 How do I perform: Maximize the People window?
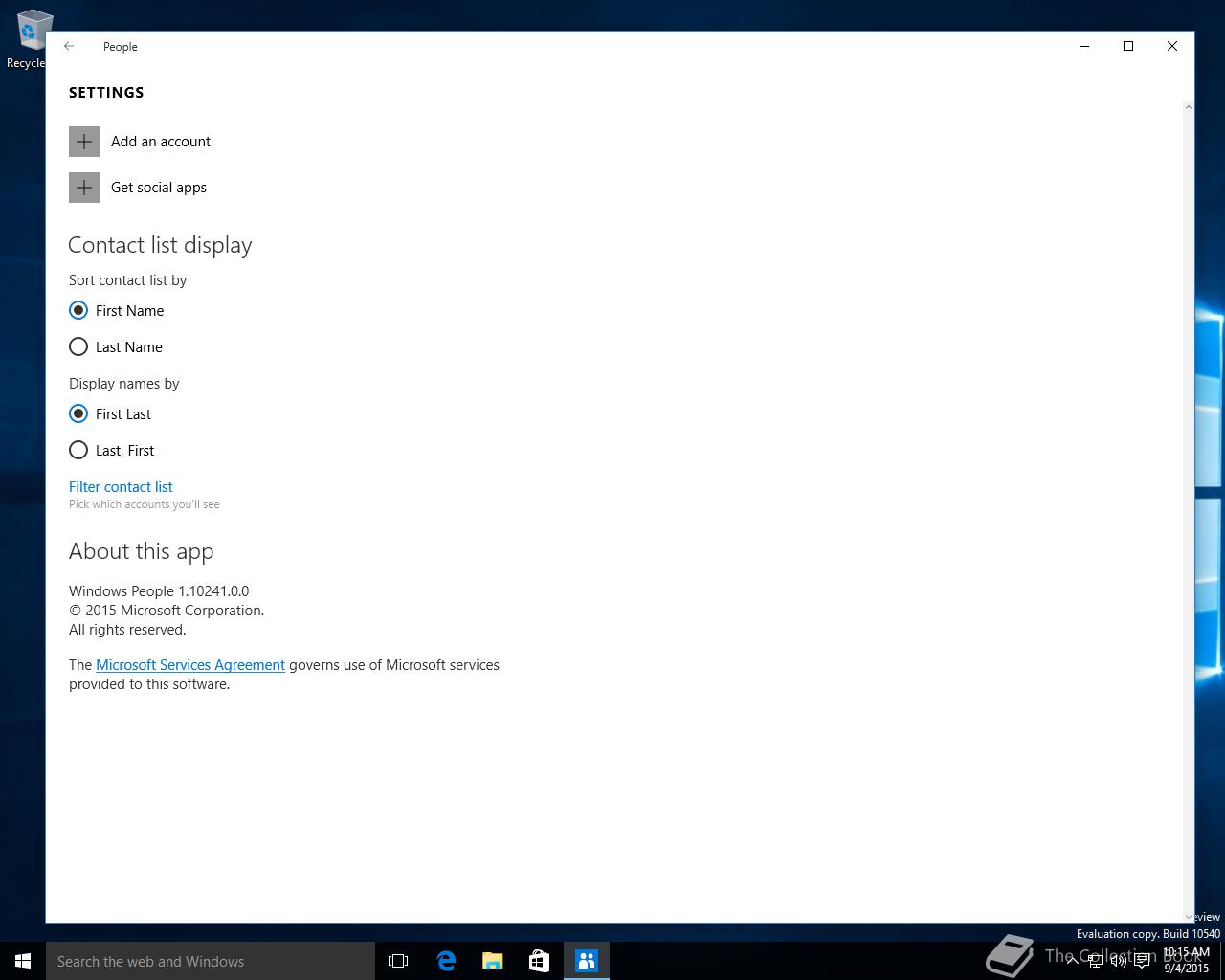(1128, 46)
